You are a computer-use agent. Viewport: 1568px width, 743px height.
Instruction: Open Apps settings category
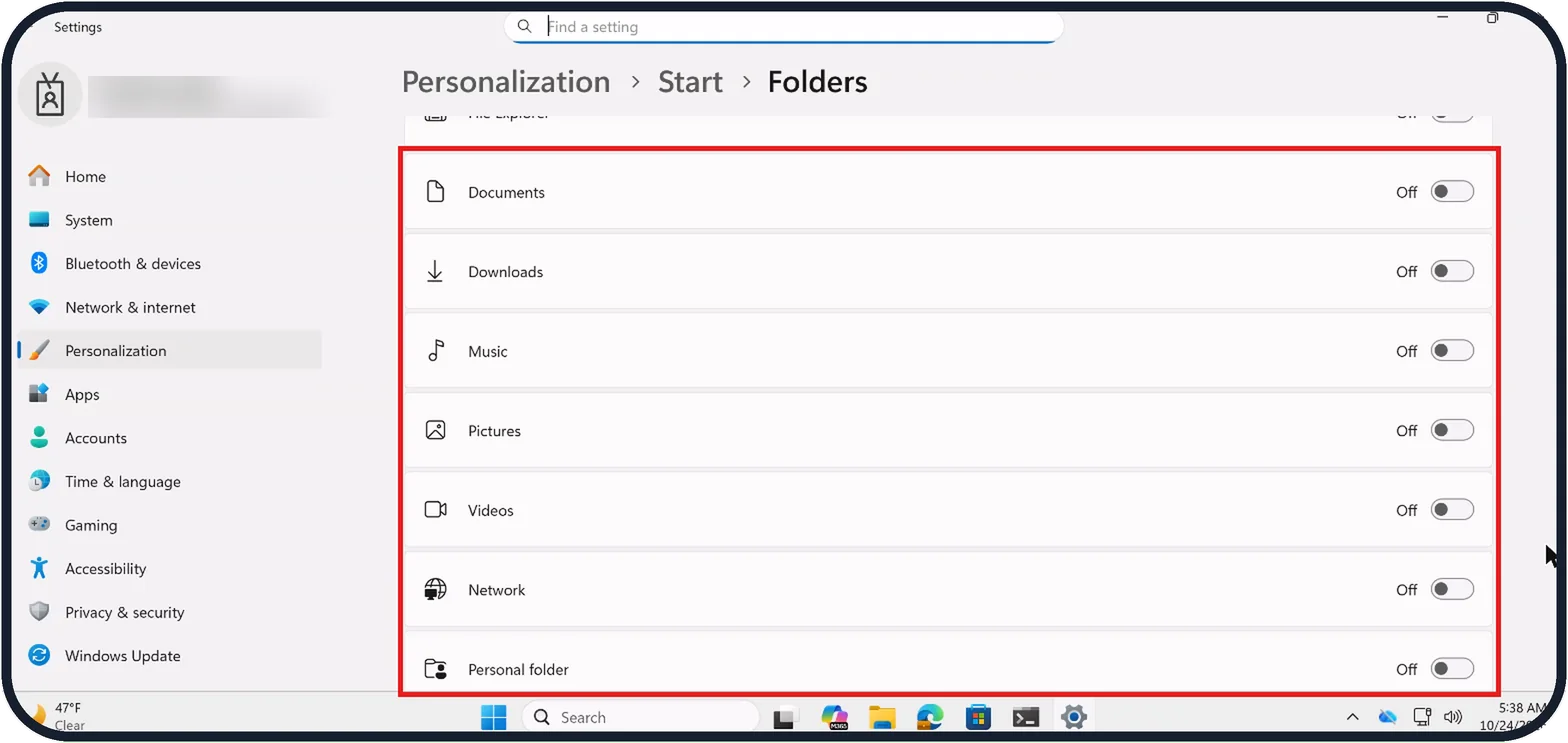[170, 394]
